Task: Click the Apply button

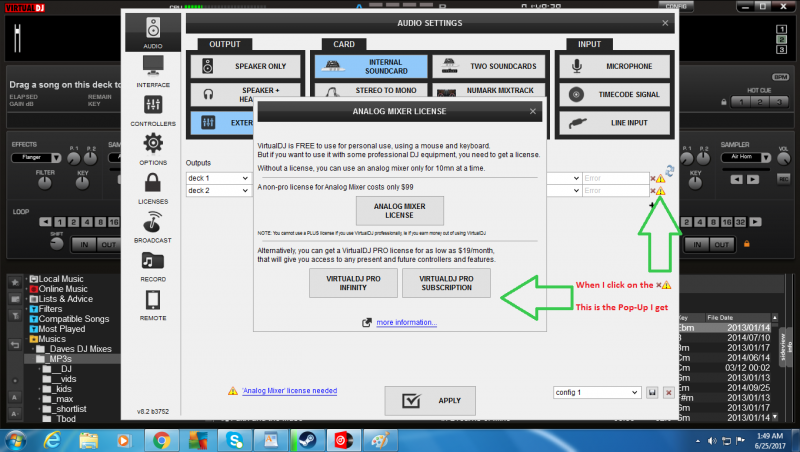Action: 430,400
